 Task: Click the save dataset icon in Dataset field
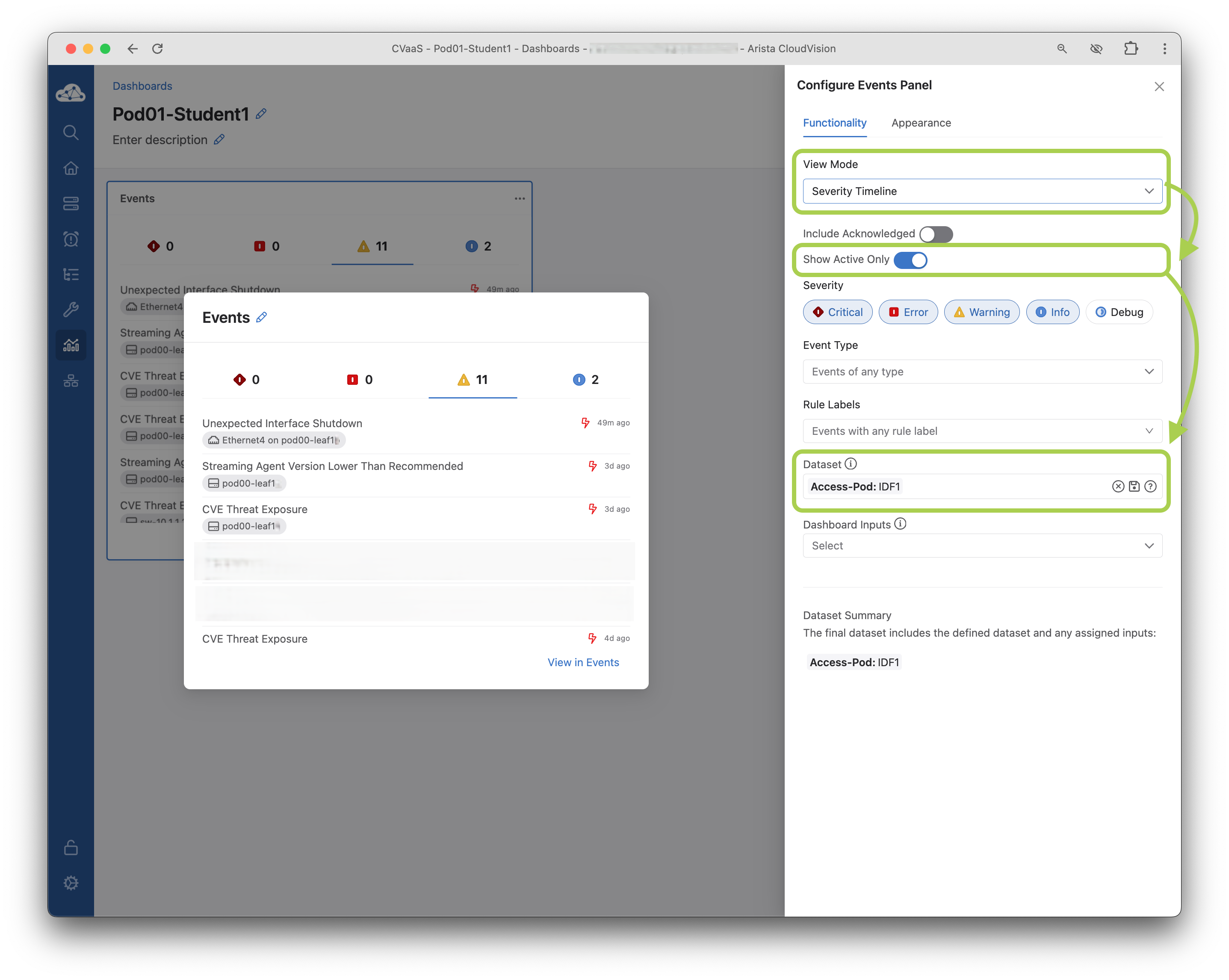click(x=1134, y=486)
